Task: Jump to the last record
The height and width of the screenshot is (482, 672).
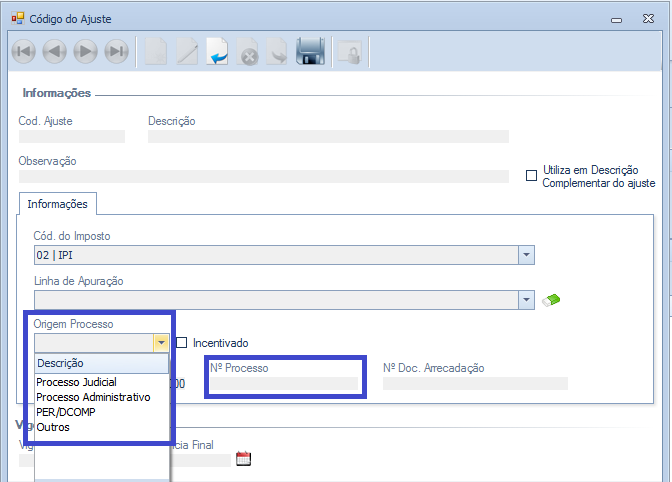Action: pyautogui.click(x=116, y=51)
